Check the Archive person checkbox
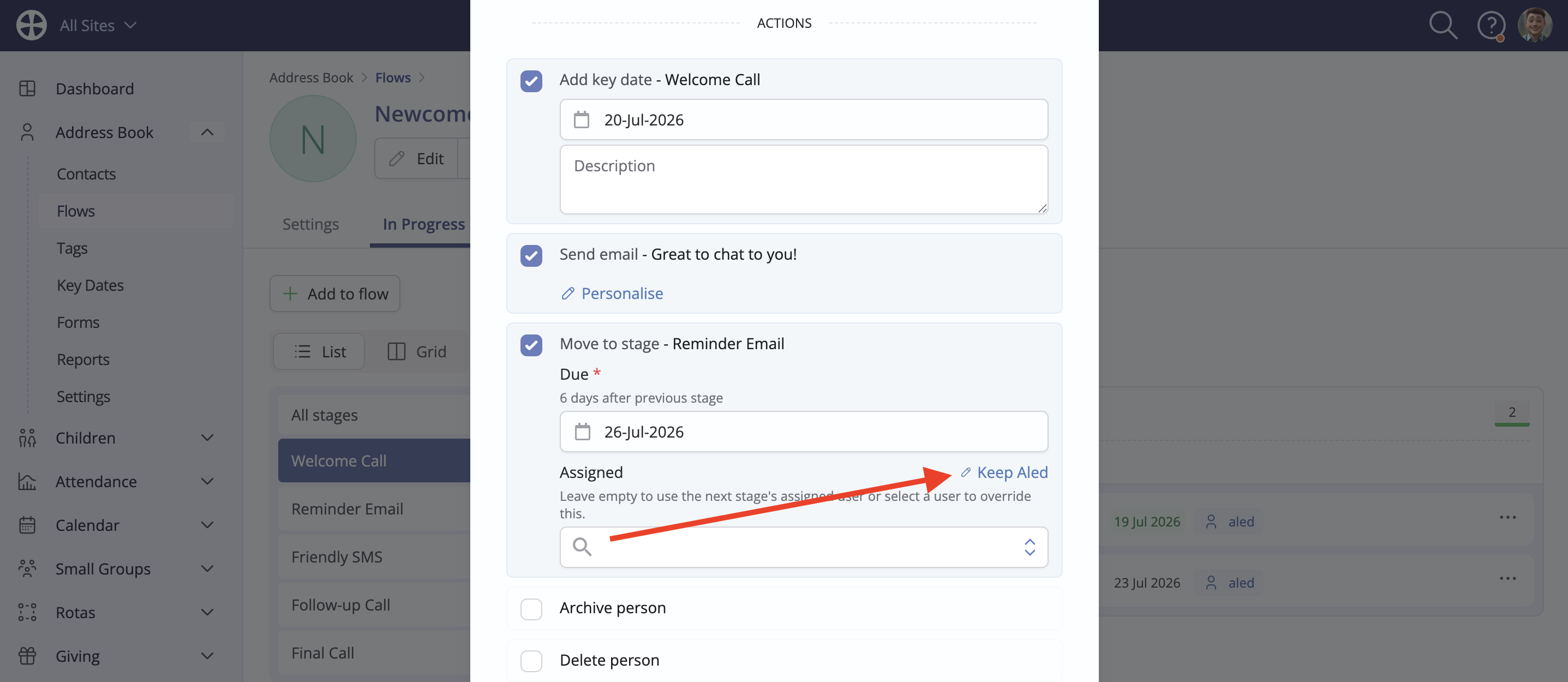 point(531,609)
